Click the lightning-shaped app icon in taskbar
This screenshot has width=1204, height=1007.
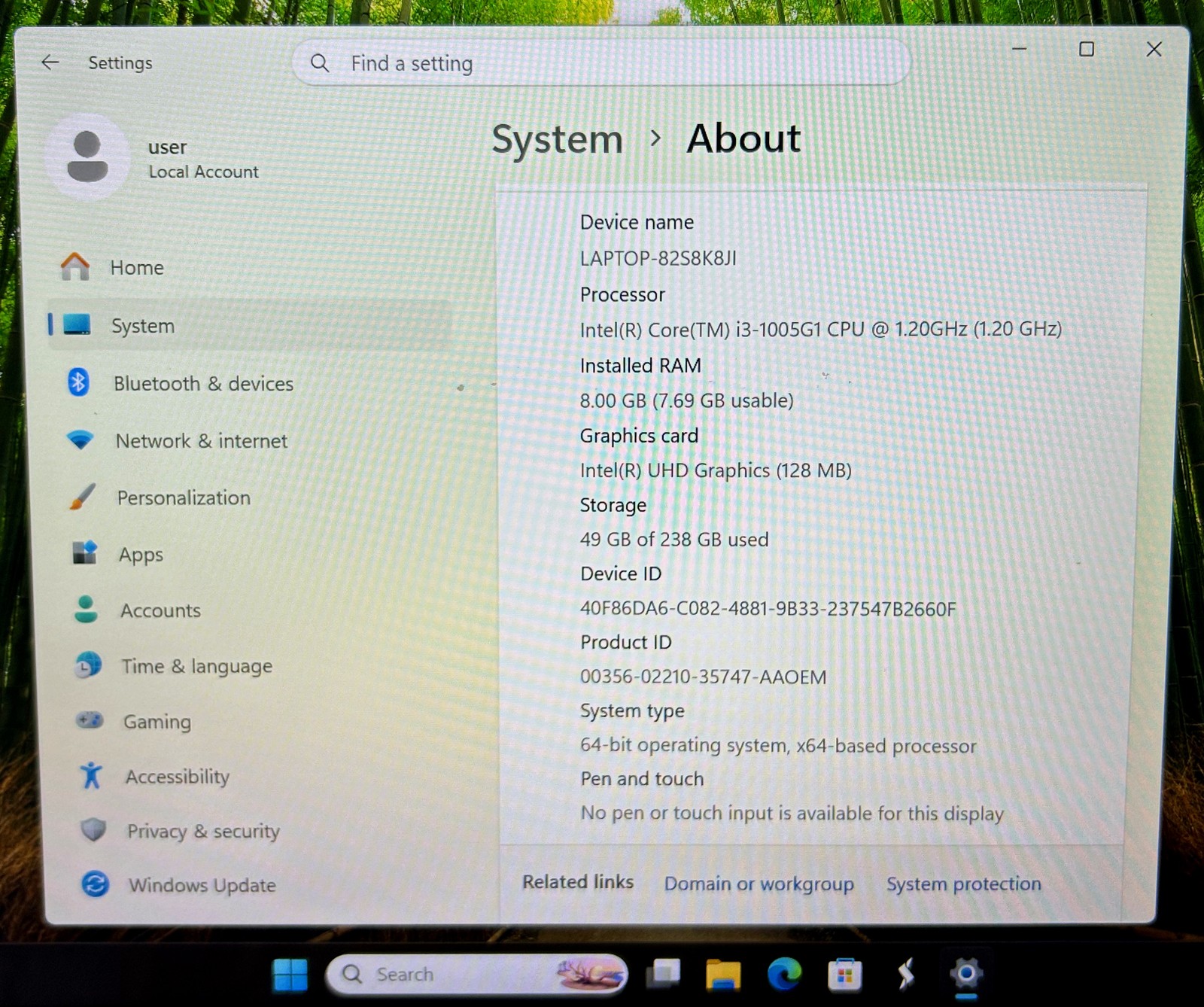(x=905, y=974)
